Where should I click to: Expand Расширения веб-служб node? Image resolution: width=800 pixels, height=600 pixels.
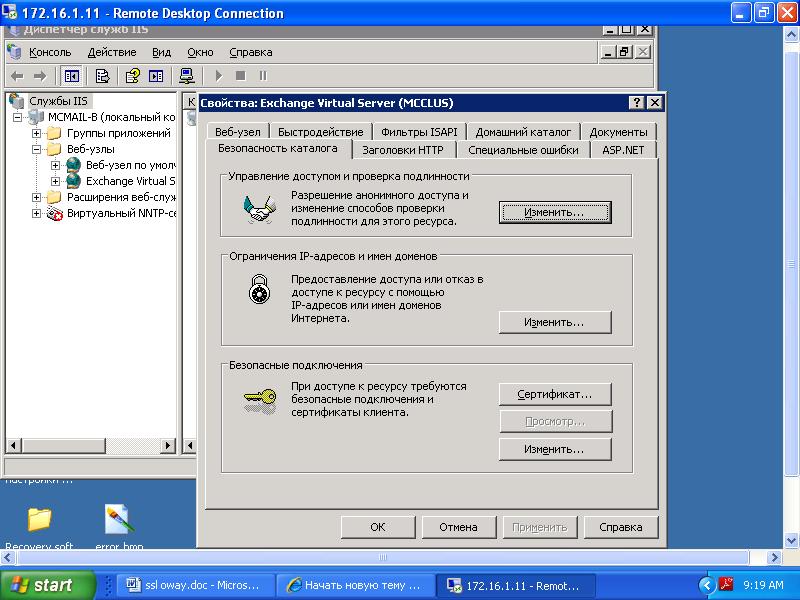coord(37,197)
